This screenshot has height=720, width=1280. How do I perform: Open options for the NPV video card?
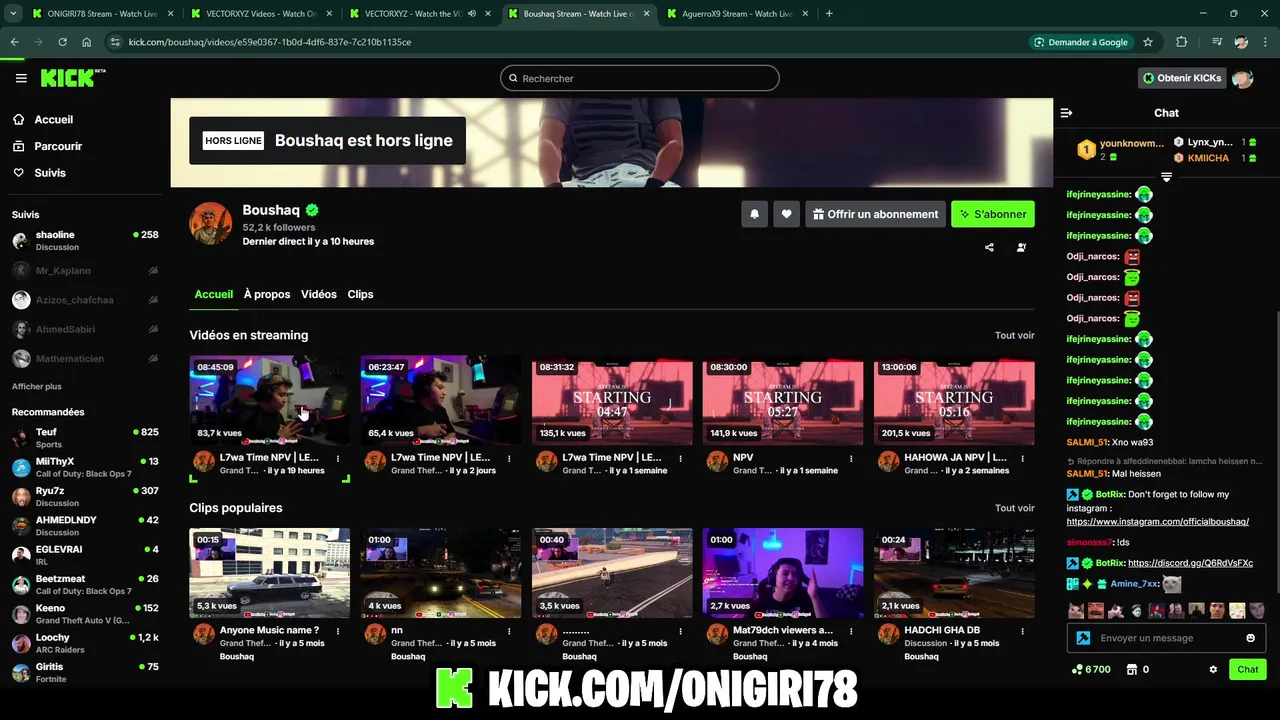click(851, 458)
